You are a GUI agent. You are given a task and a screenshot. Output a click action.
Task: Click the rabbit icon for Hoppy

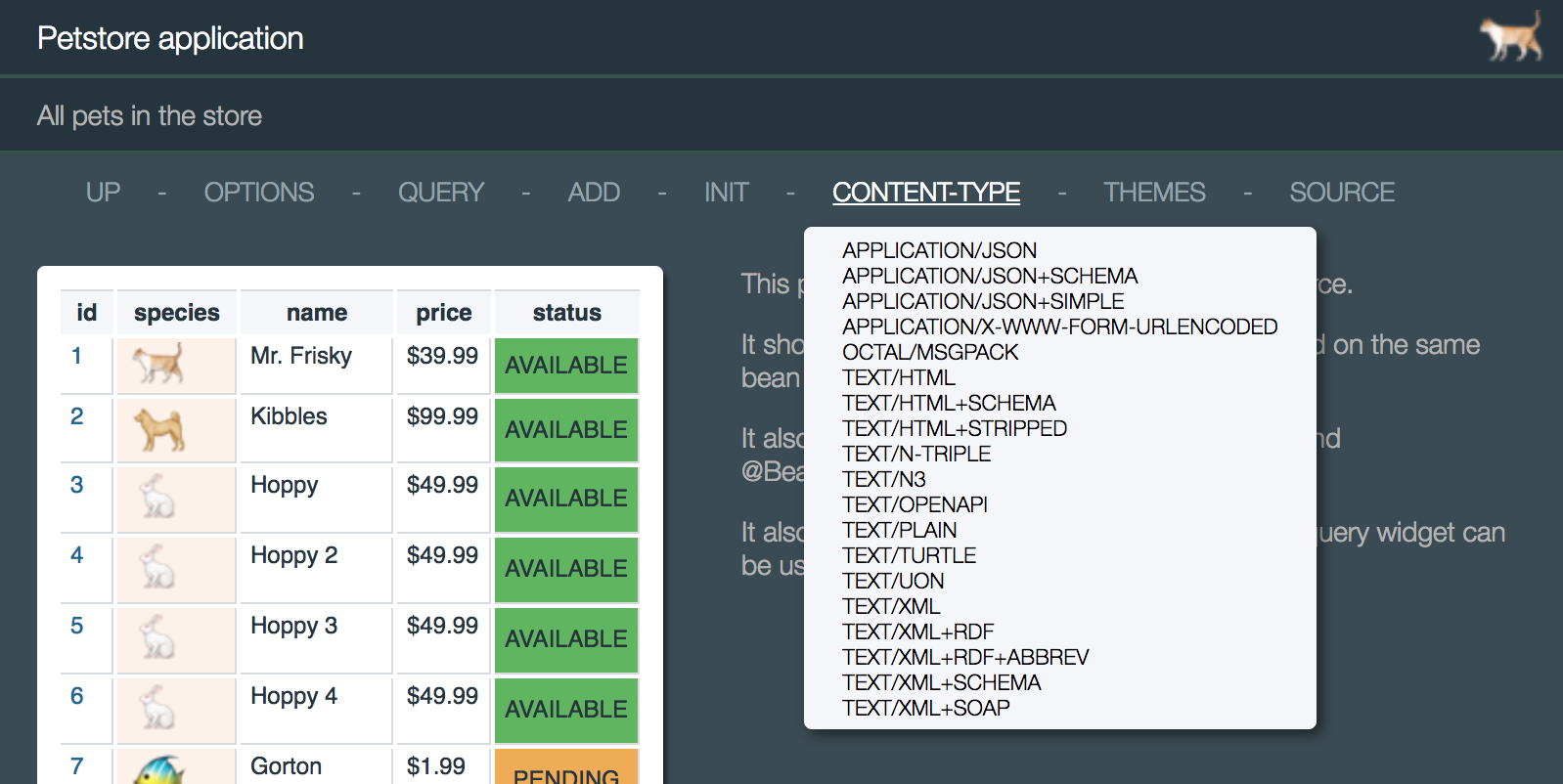(157, 498)
